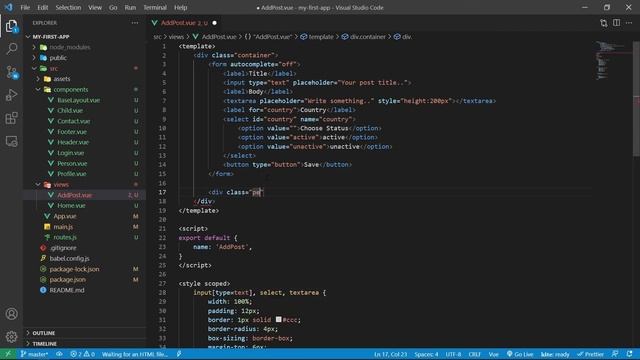Open the Extensions view

11,118
